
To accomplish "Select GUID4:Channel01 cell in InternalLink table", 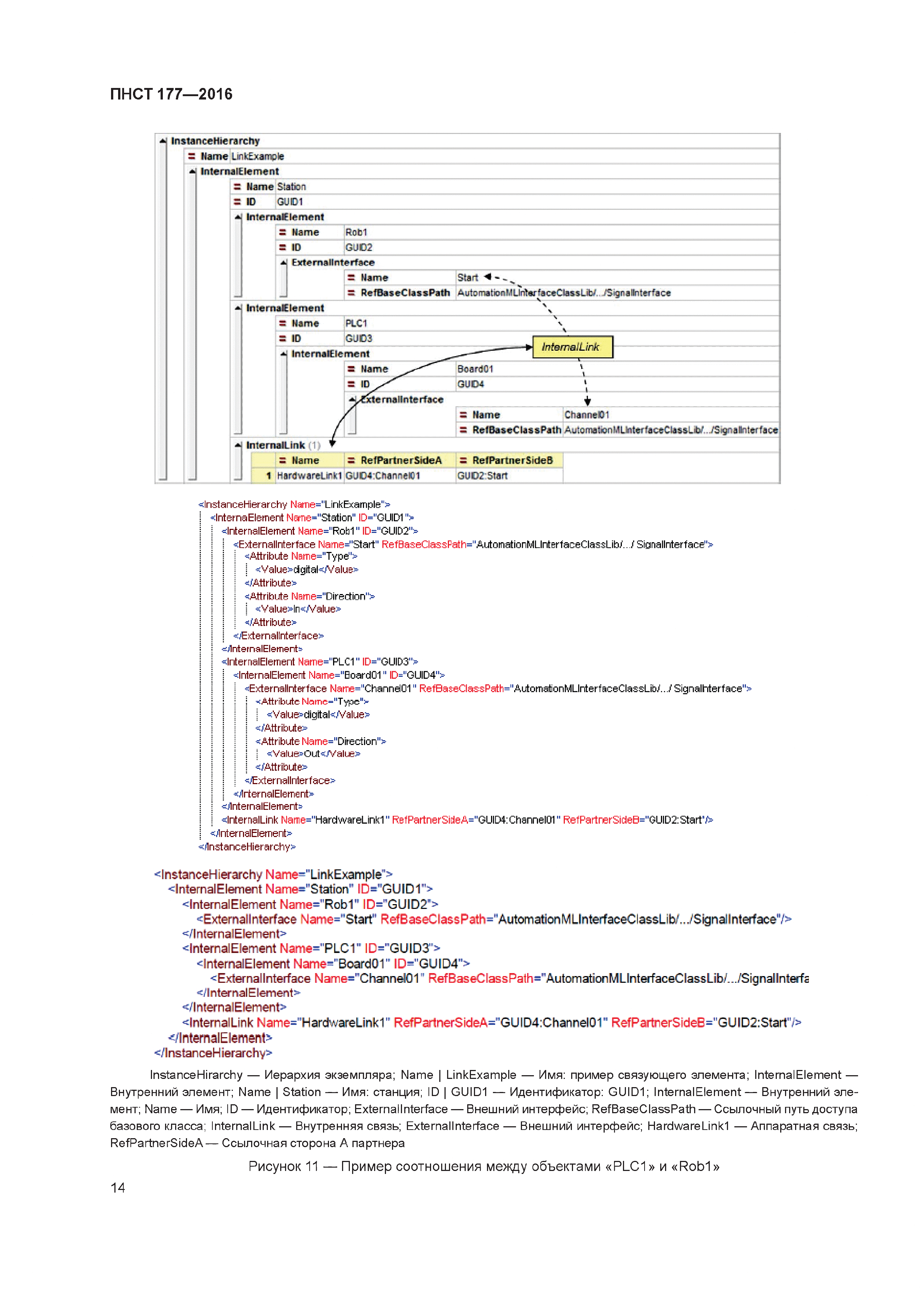I will (399, 476).
